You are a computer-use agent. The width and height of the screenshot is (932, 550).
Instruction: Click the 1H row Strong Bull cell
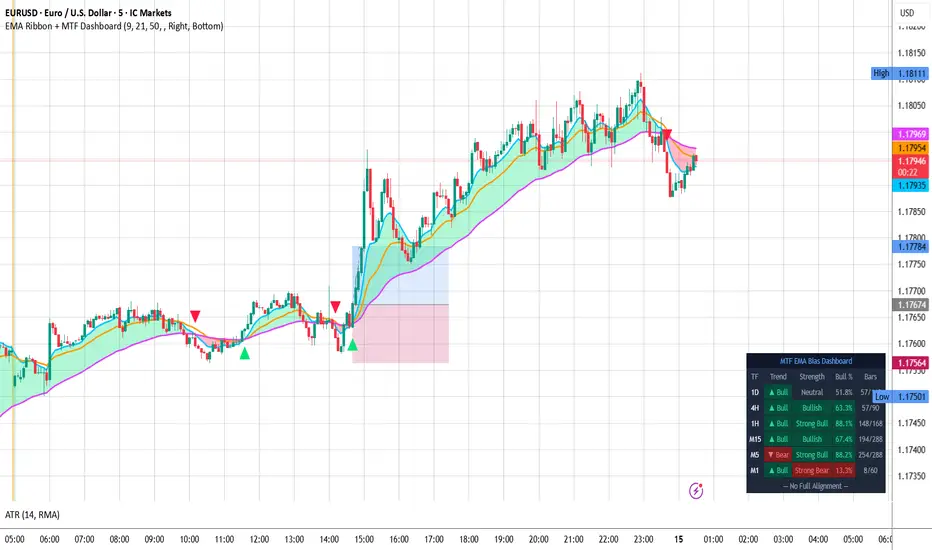[x=811, y=423]
